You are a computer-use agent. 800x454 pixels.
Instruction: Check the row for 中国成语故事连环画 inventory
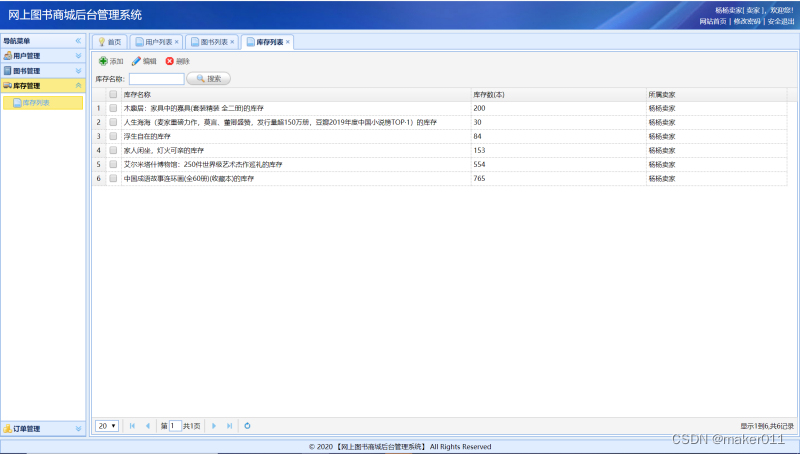point(113,179)
